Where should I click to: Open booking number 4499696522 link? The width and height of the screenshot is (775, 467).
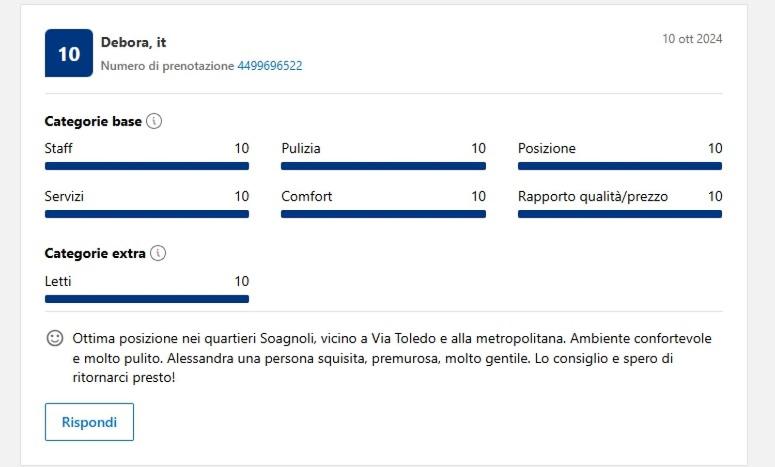pos(269,66)
